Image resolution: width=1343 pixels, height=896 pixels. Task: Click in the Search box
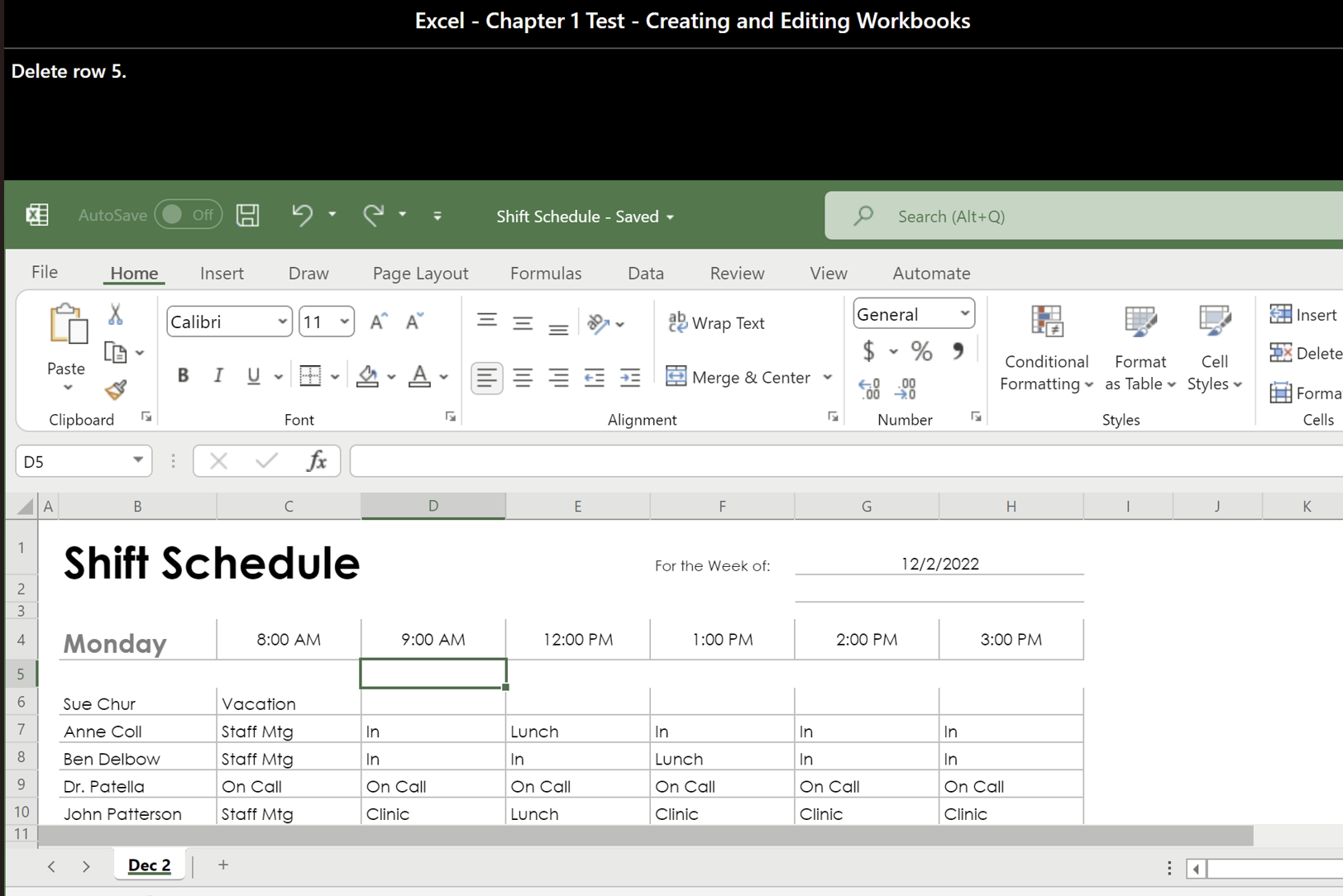click(x=1083, y=216)
